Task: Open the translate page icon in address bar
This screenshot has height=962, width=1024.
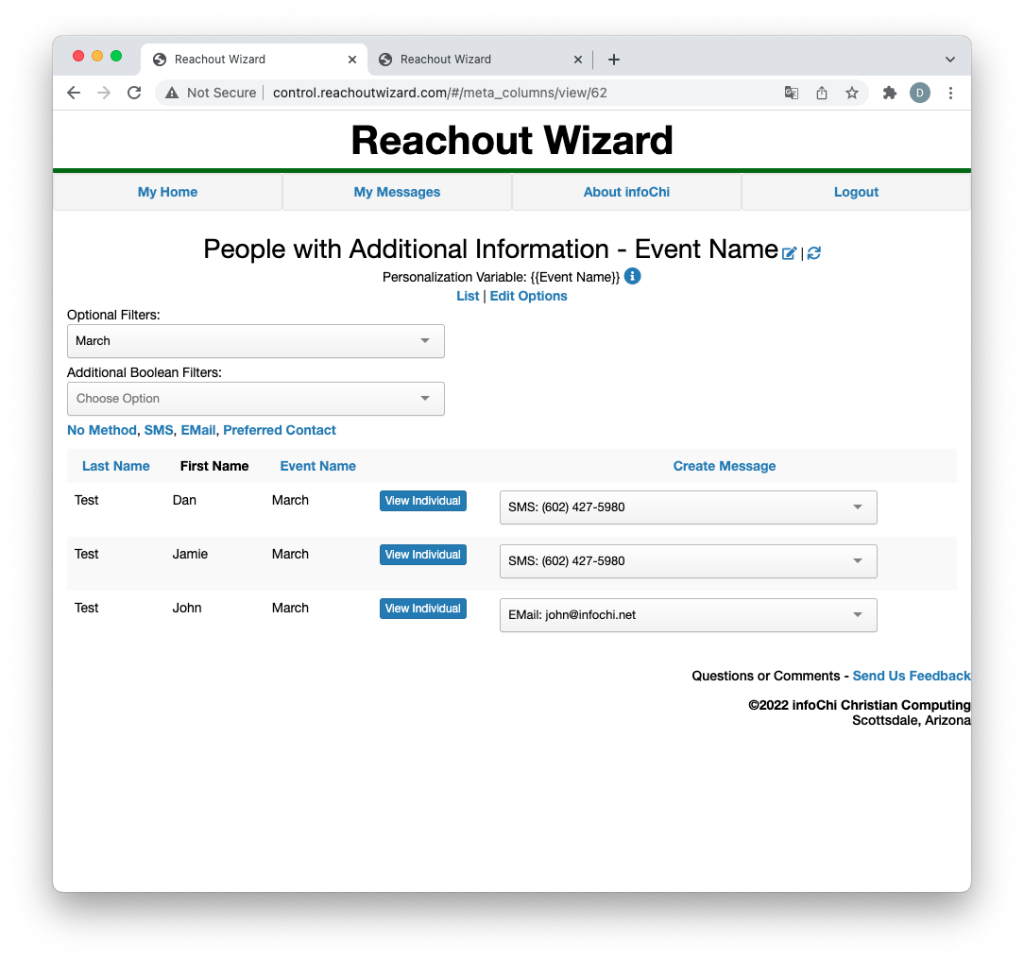Action: 792,93
